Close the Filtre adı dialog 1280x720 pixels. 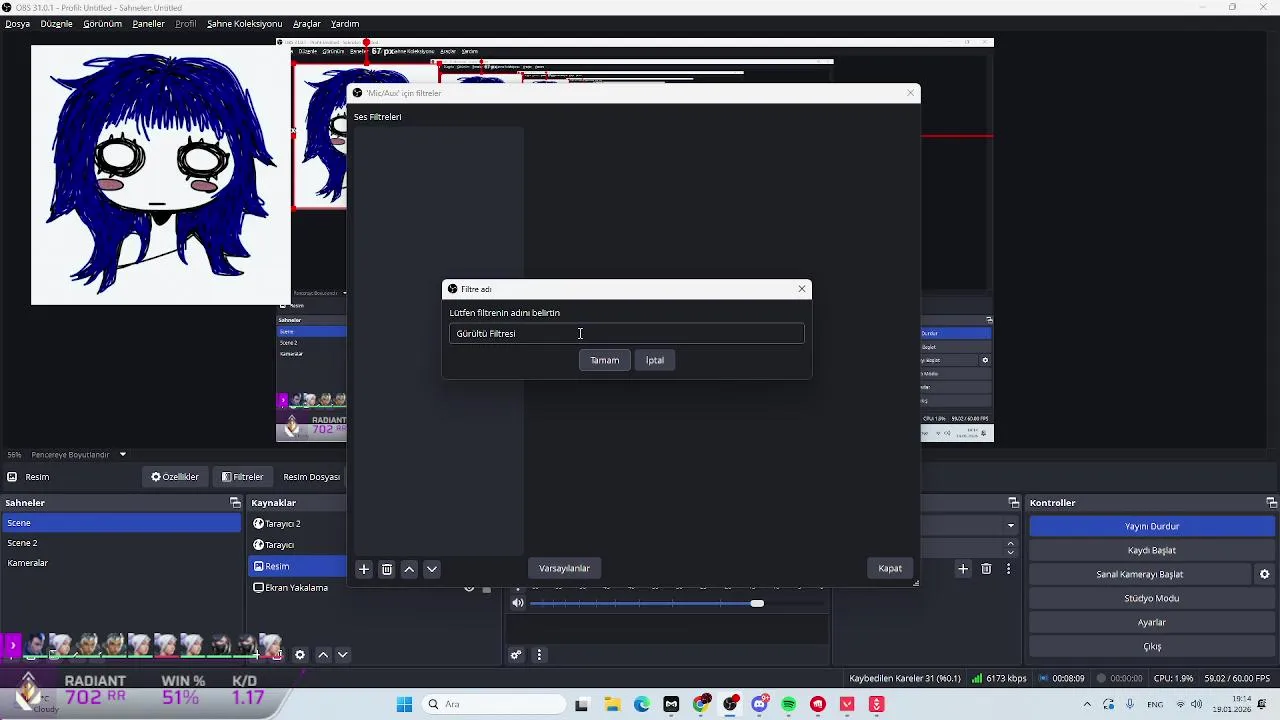(801, 289)
